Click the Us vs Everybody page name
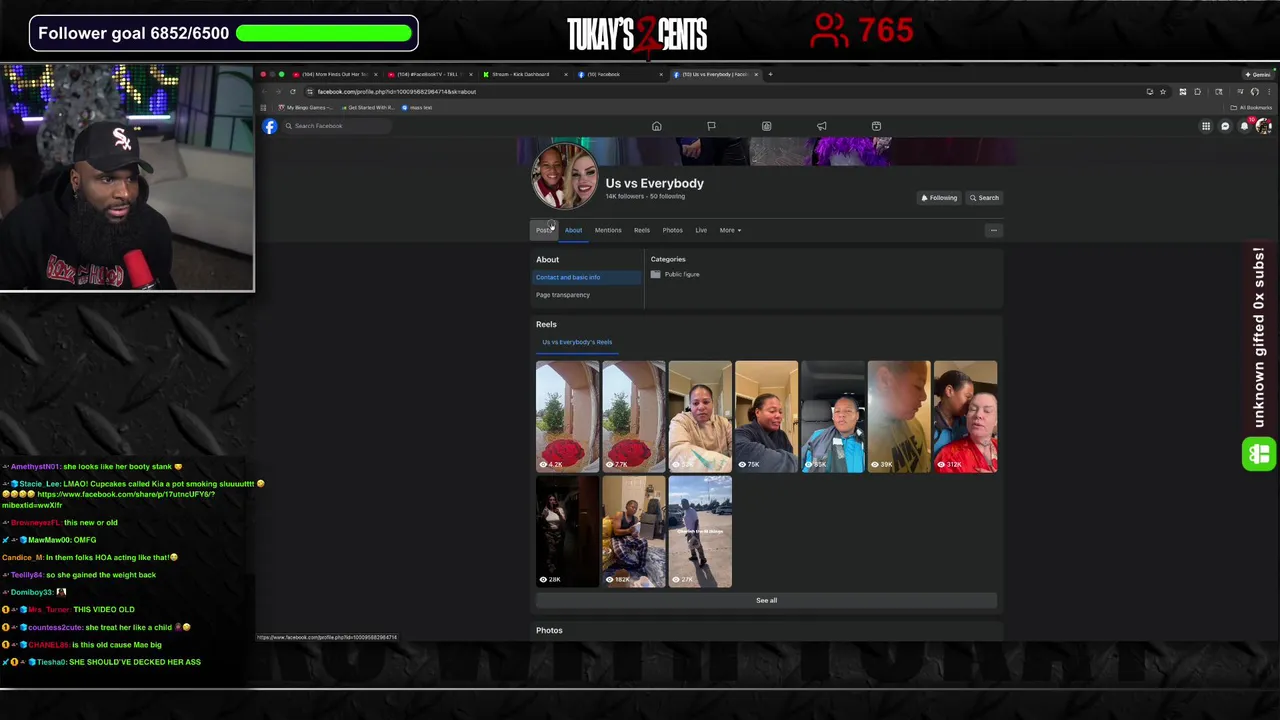1280x720 pixels. [654, 183]
